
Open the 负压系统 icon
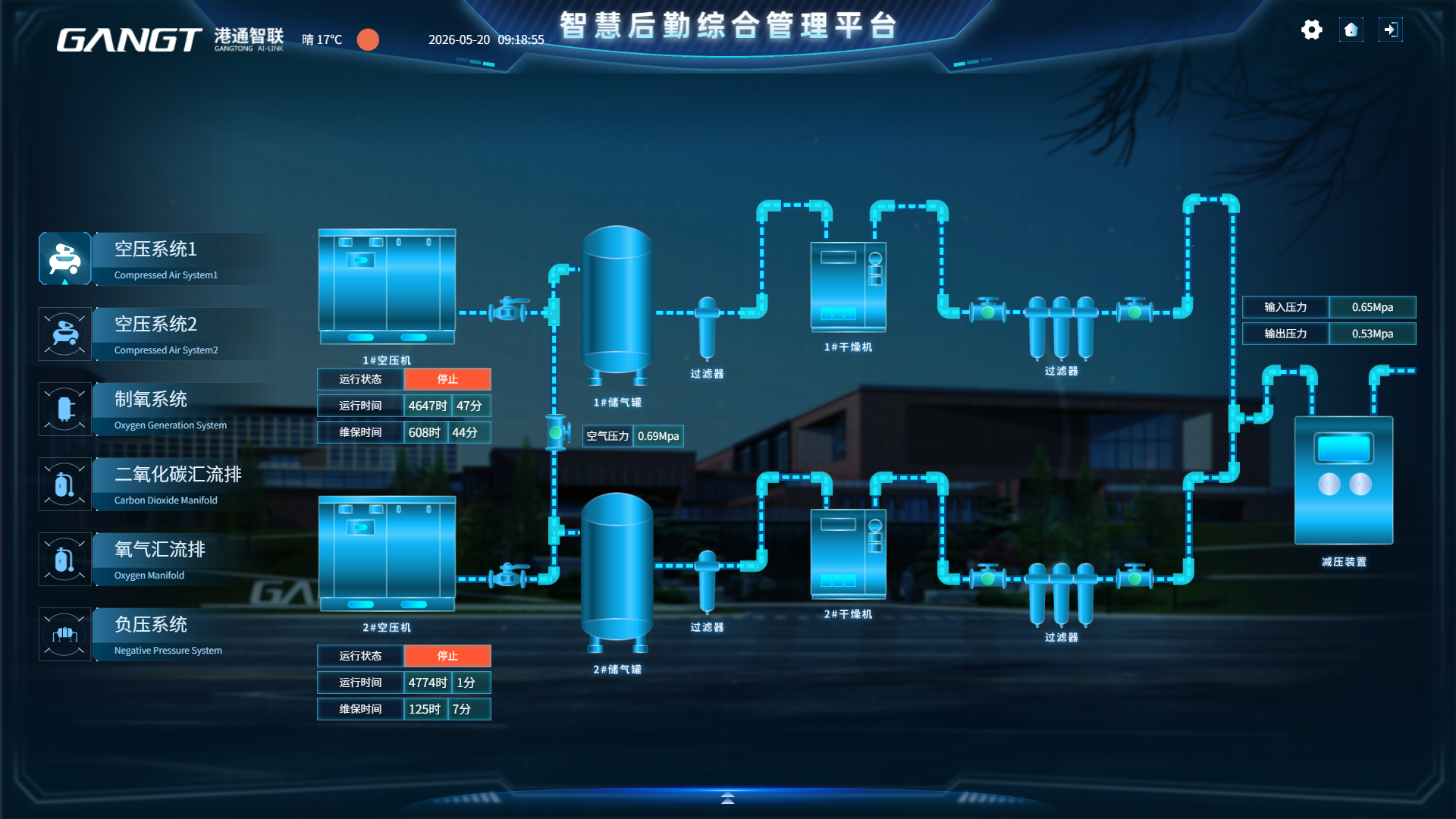[x=65, y=634]
